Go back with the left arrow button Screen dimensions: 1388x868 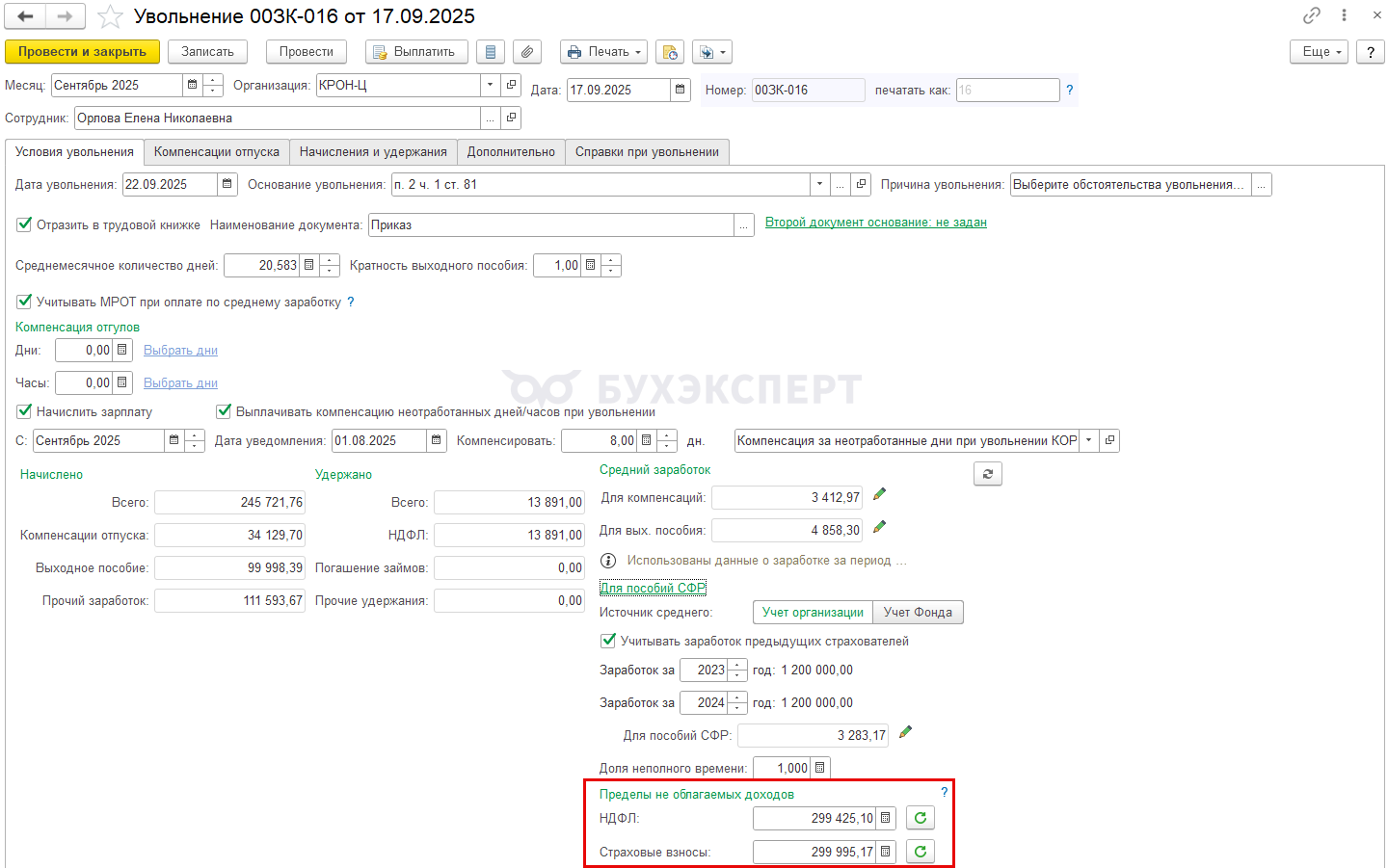click(x=25, y=16)
